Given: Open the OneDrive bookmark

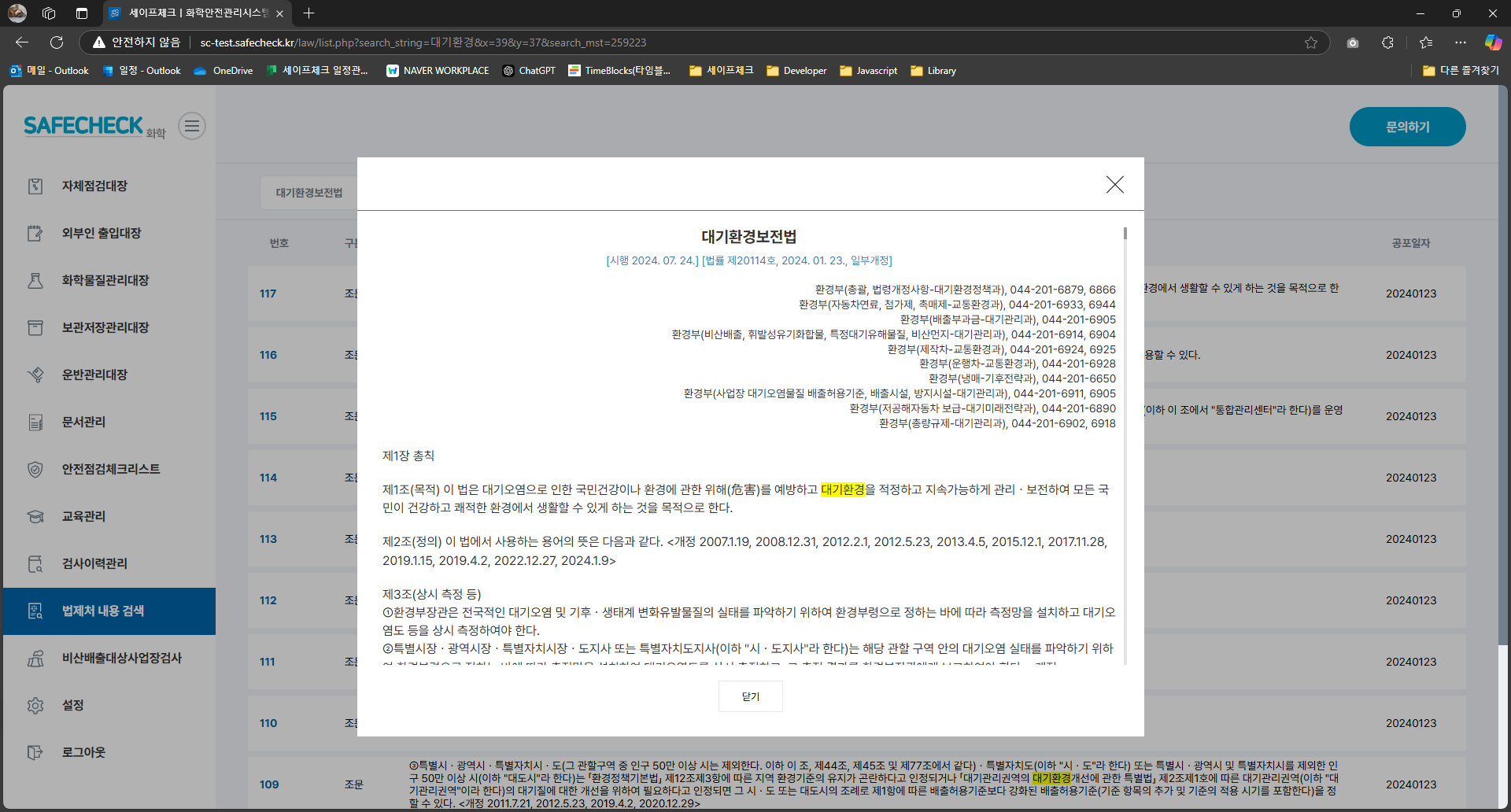Looking at the screenshot, I should [x=224, y=71].
